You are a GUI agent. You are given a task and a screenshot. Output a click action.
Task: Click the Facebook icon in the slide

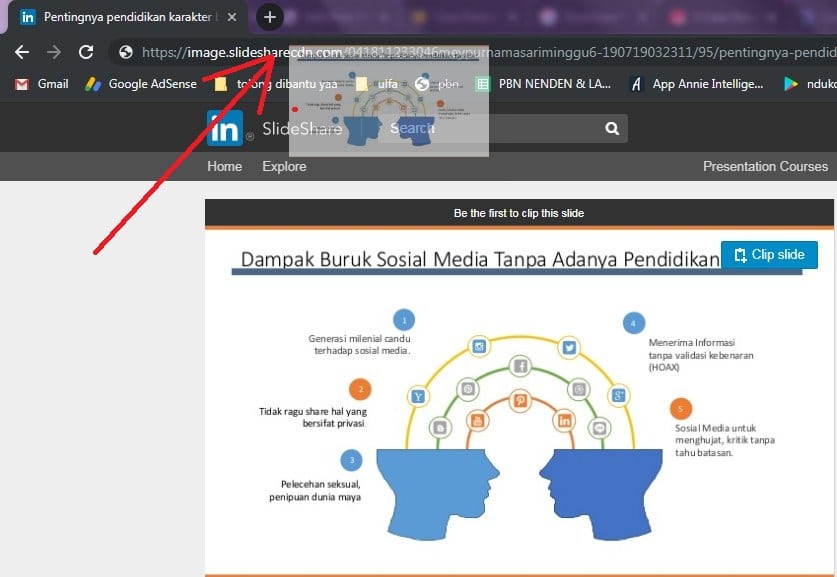point(520,366)
